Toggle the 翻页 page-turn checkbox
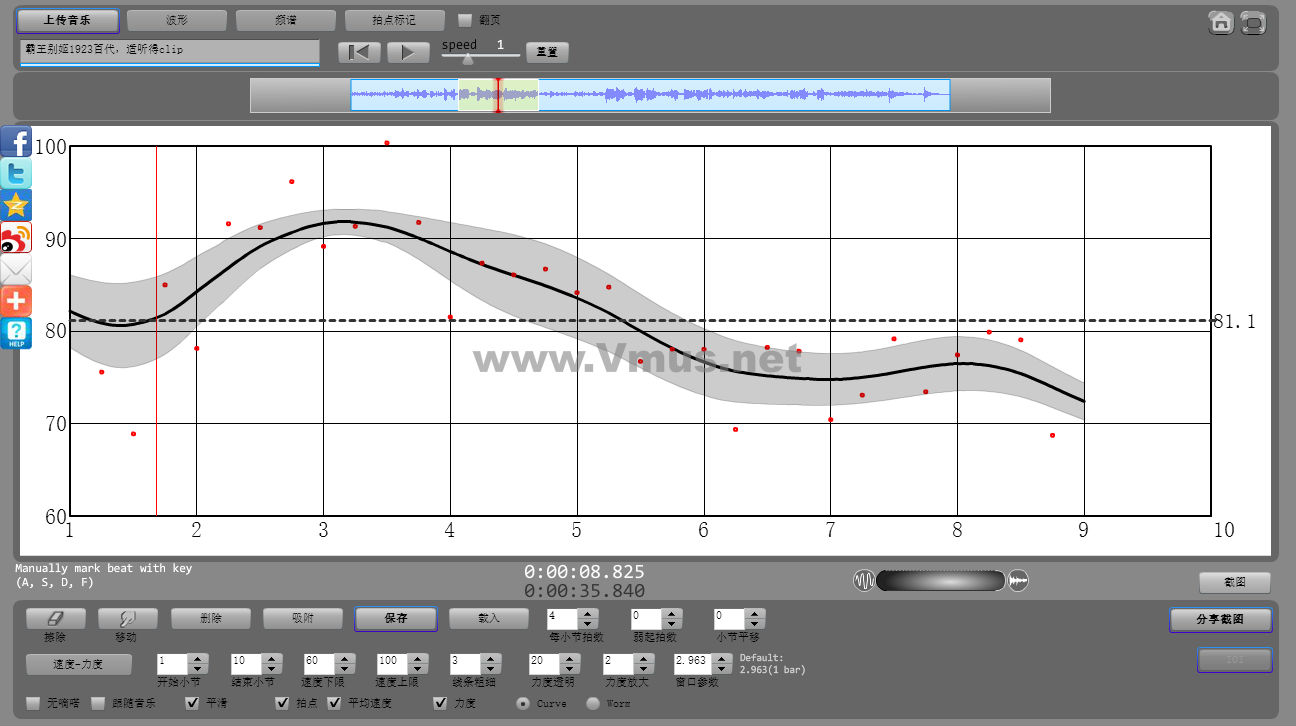The height and width of the screenshot is (726, 1296). [464, 20]
